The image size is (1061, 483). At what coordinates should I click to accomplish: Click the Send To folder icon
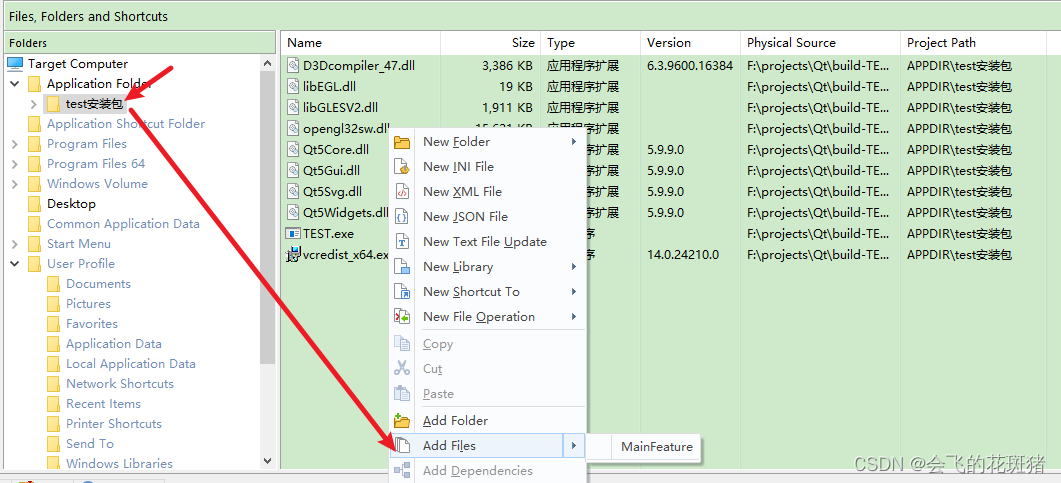[53, 444]
